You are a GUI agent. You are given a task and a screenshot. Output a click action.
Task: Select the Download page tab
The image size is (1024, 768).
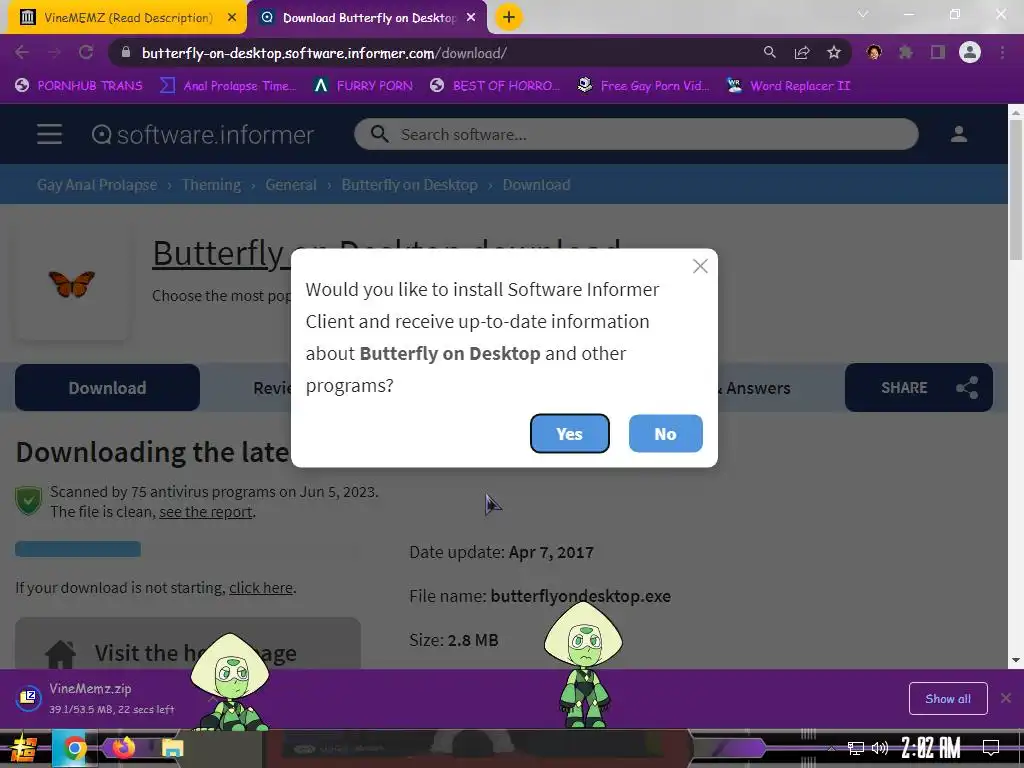[107, 388]
